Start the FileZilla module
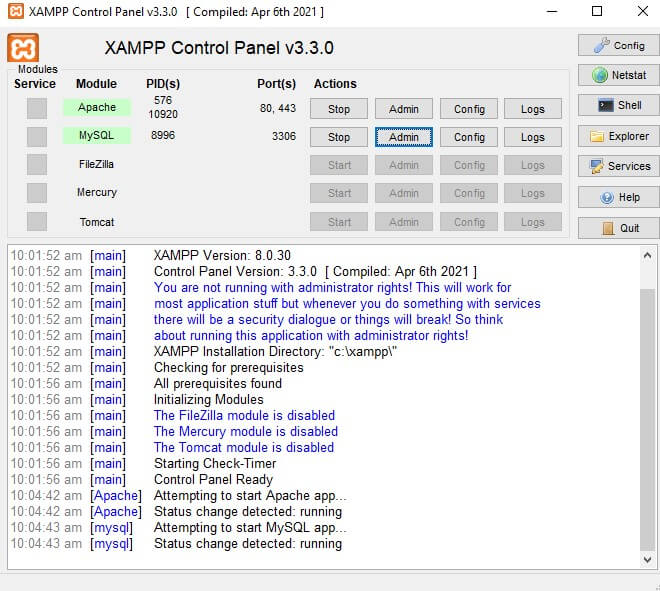This screenshot has height=591, width=660. [339, 165]
